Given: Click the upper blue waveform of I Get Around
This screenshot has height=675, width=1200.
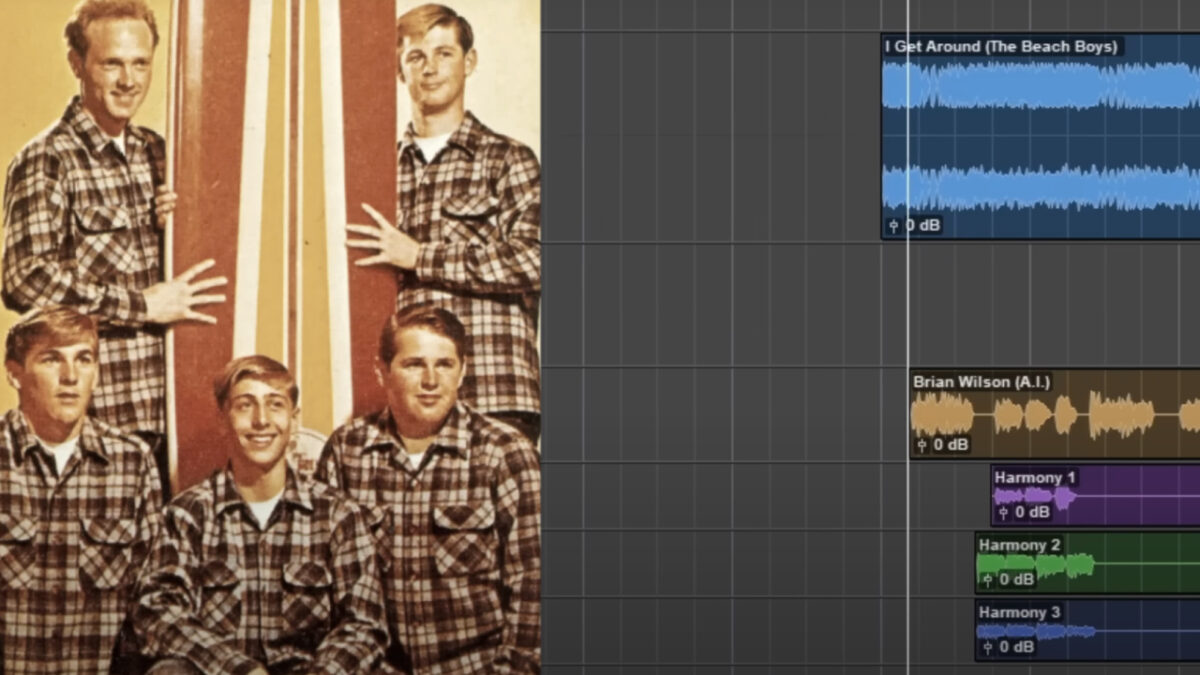Looking at the screenshot, I should tap(1040, 86).
